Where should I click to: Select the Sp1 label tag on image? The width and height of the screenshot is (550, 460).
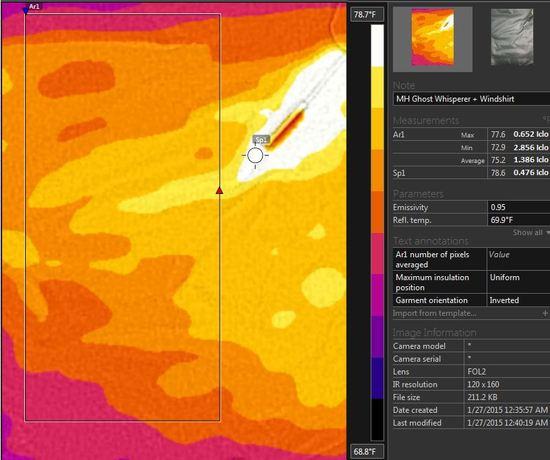(261, 140)
